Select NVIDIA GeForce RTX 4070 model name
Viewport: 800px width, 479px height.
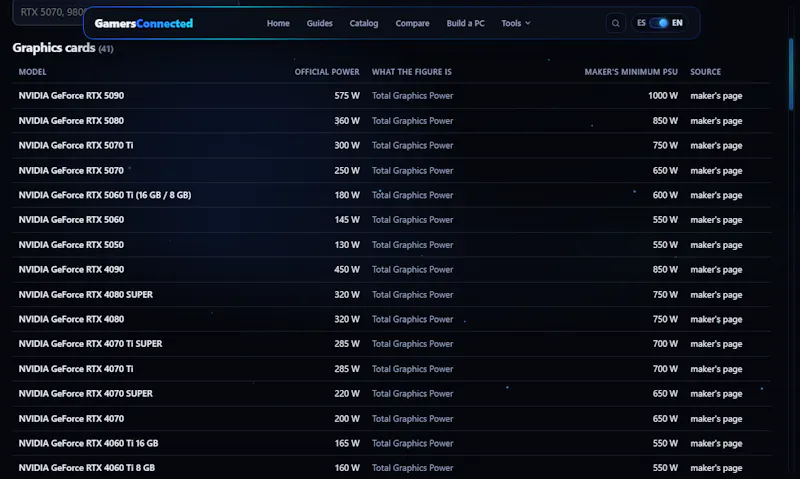coord(71,419)
